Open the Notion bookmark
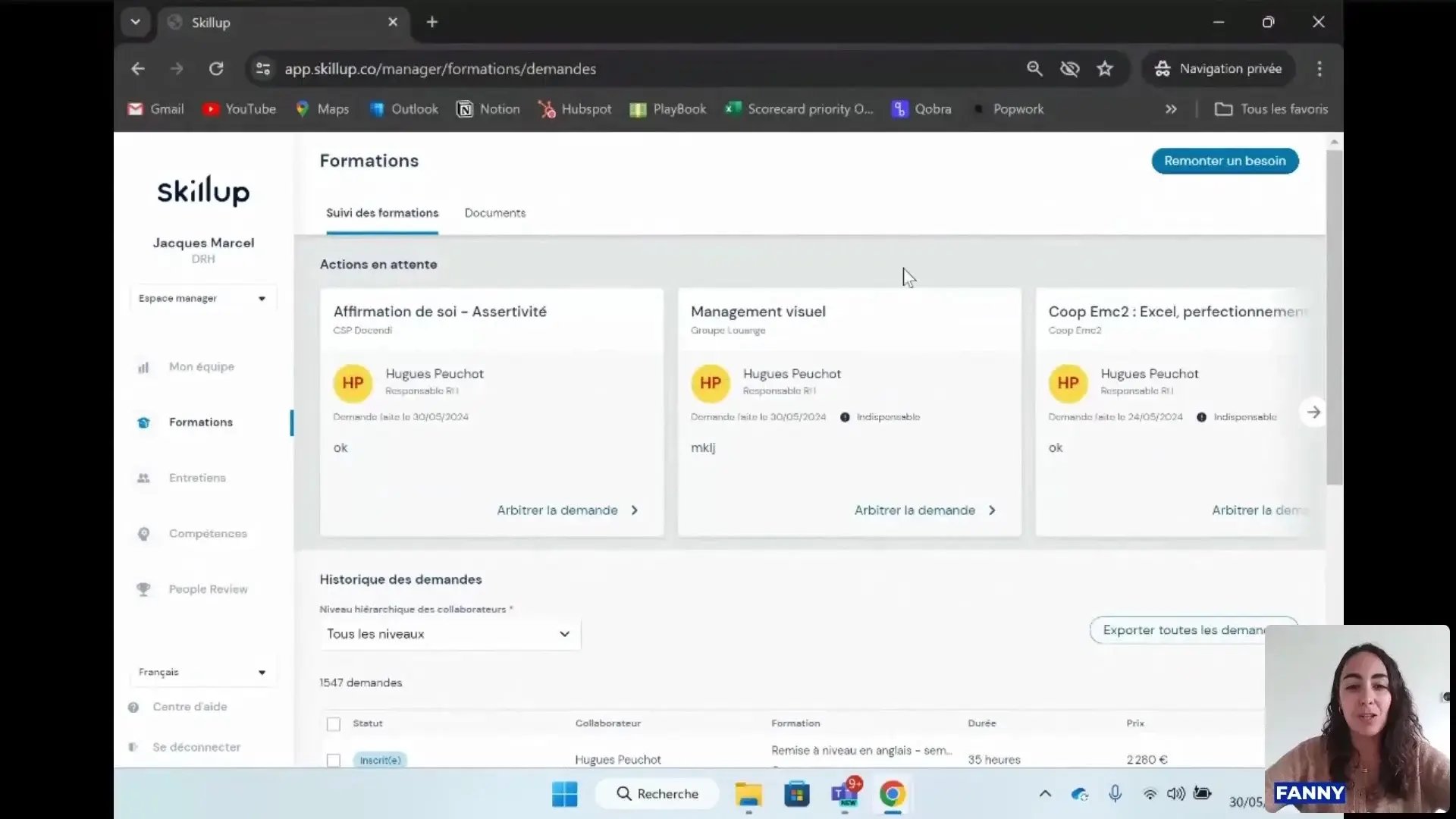 click(x=488, y=109)
